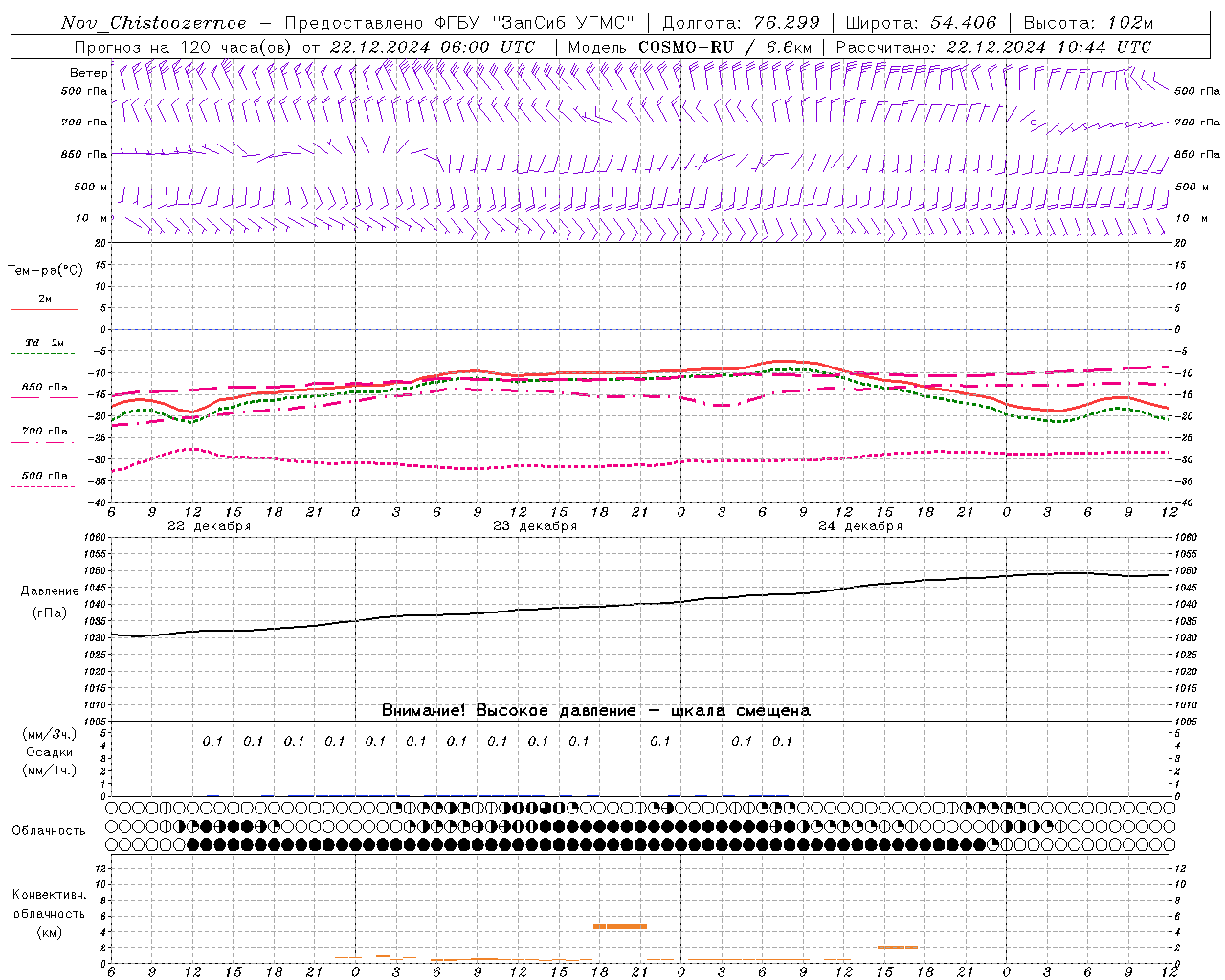Viewport: 1225px width, 980px height.
Task: Click the Давление panel label
Action: (50, 591)
